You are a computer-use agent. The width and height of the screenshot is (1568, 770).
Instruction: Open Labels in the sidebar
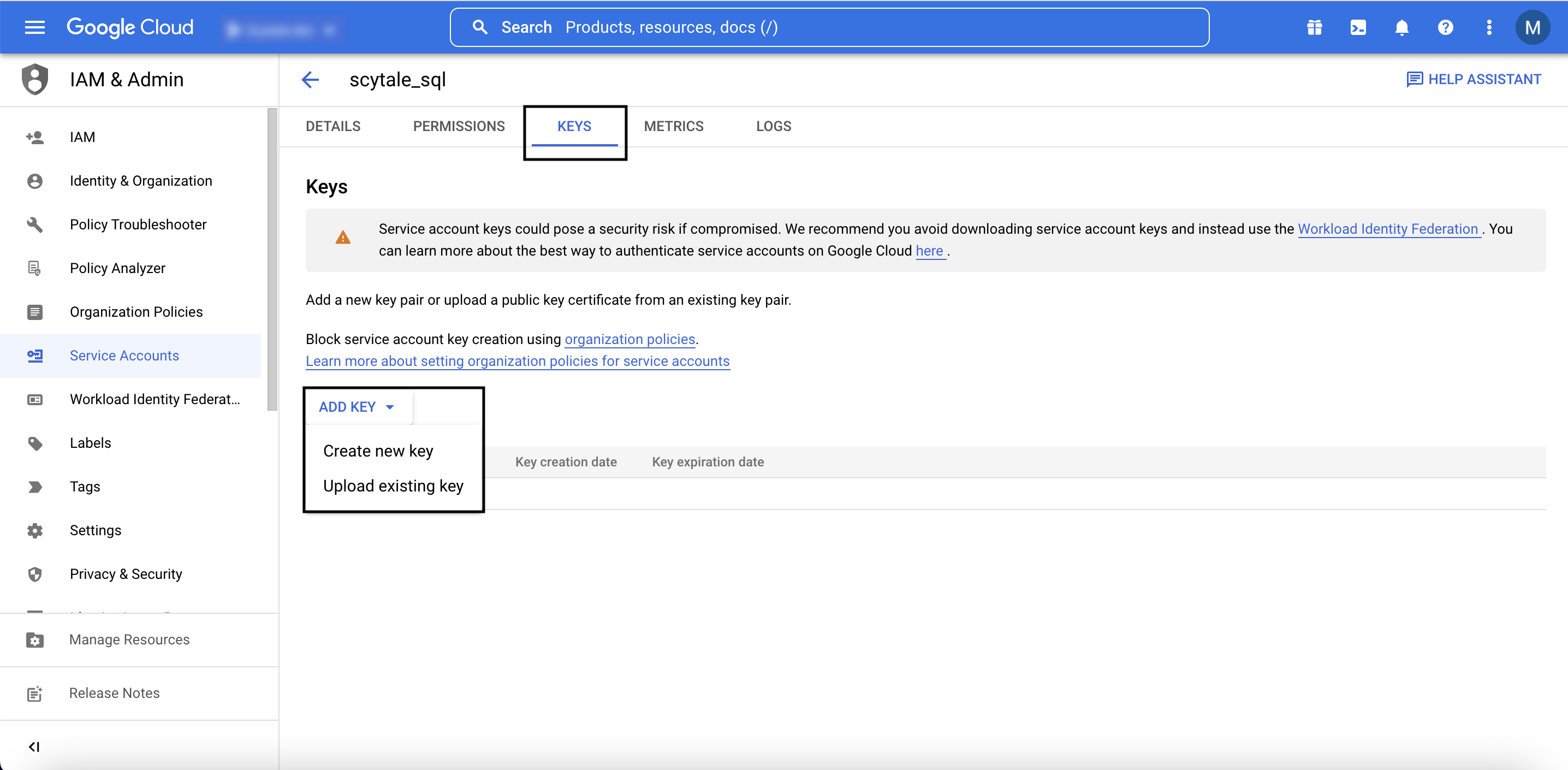[x=130, y=443]
